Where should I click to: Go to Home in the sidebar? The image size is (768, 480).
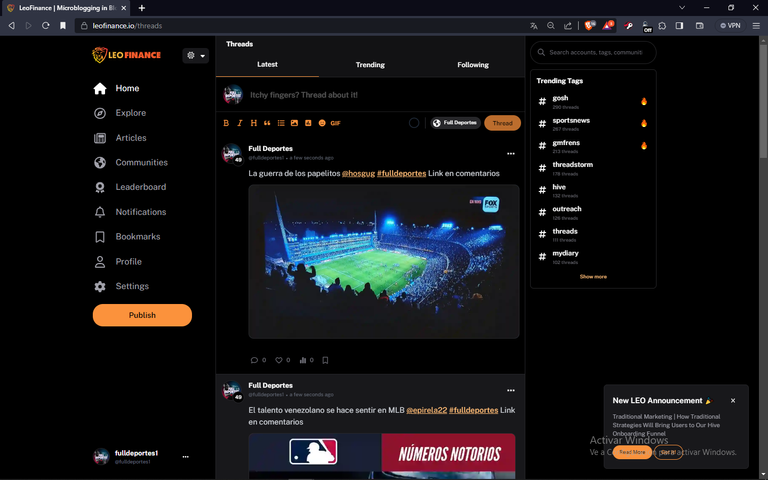pyautogui.click(x=117, y=88)
